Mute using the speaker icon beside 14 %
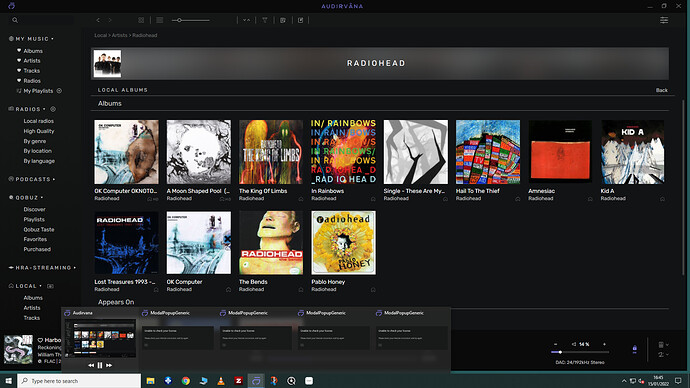This screenshot has height=388, width=690. coord(574,344)
